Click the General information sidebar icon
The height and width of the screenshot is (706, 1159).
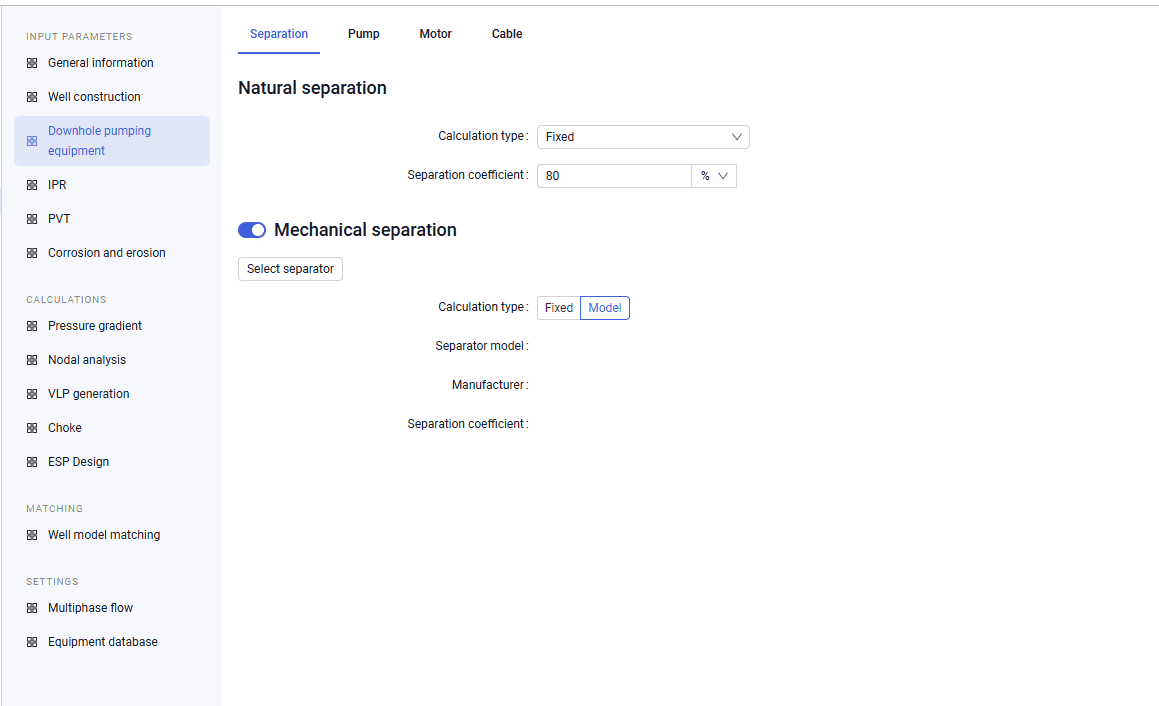pos(32,64)
